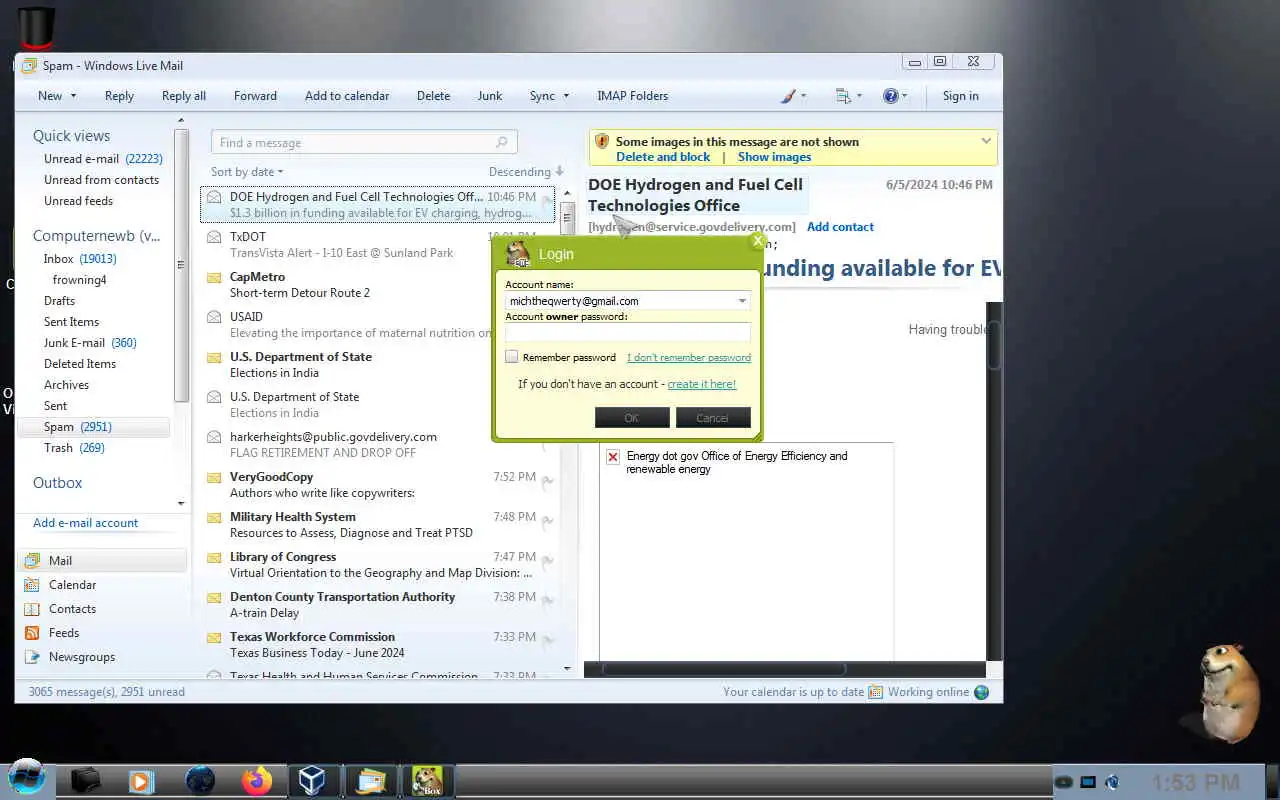1280x800 pixels.
Task: Open VirtualBox from the taskbar
Action: [312, 780]
